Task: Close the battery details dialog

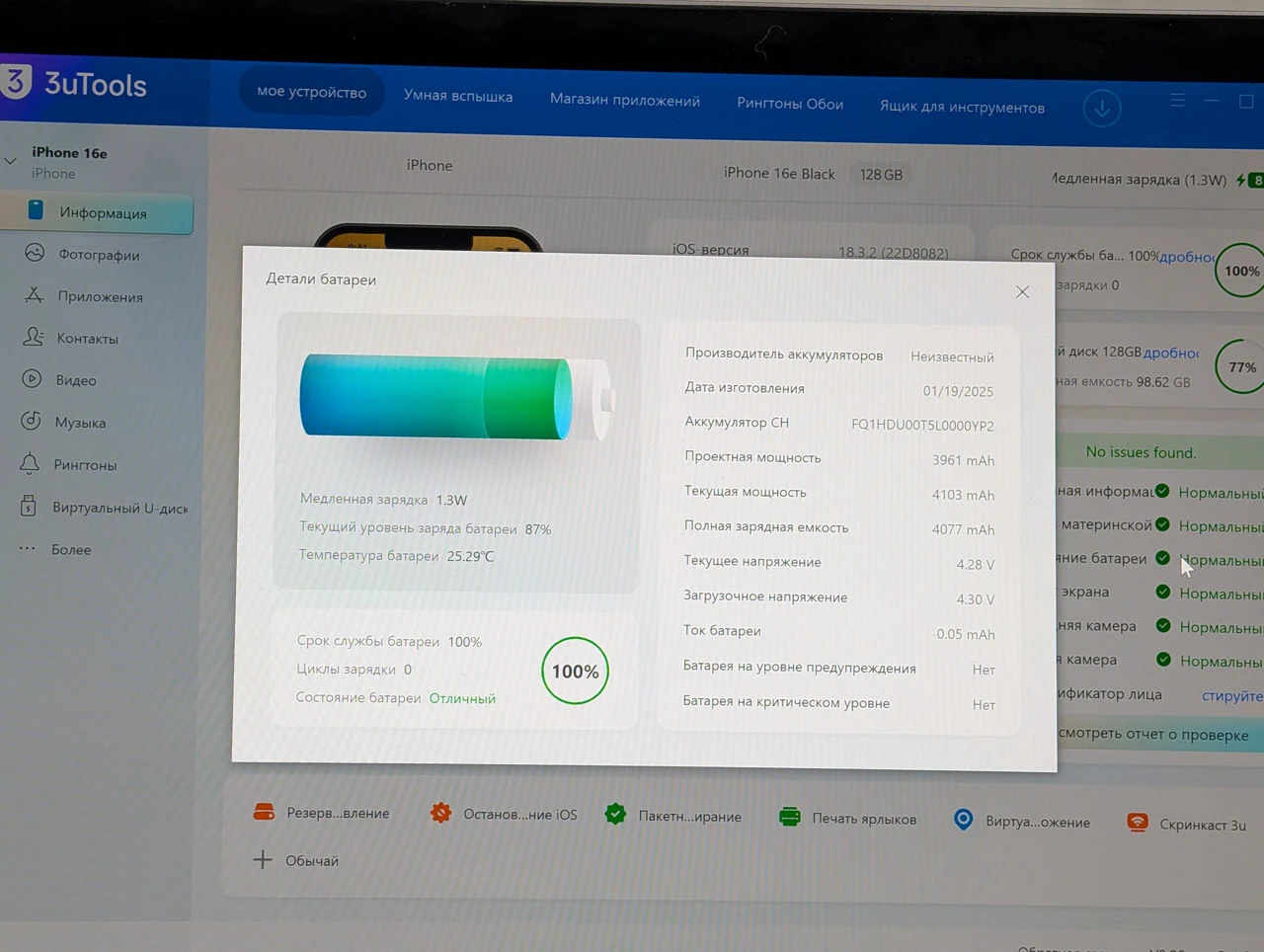Action: [x=1022, y=291]
